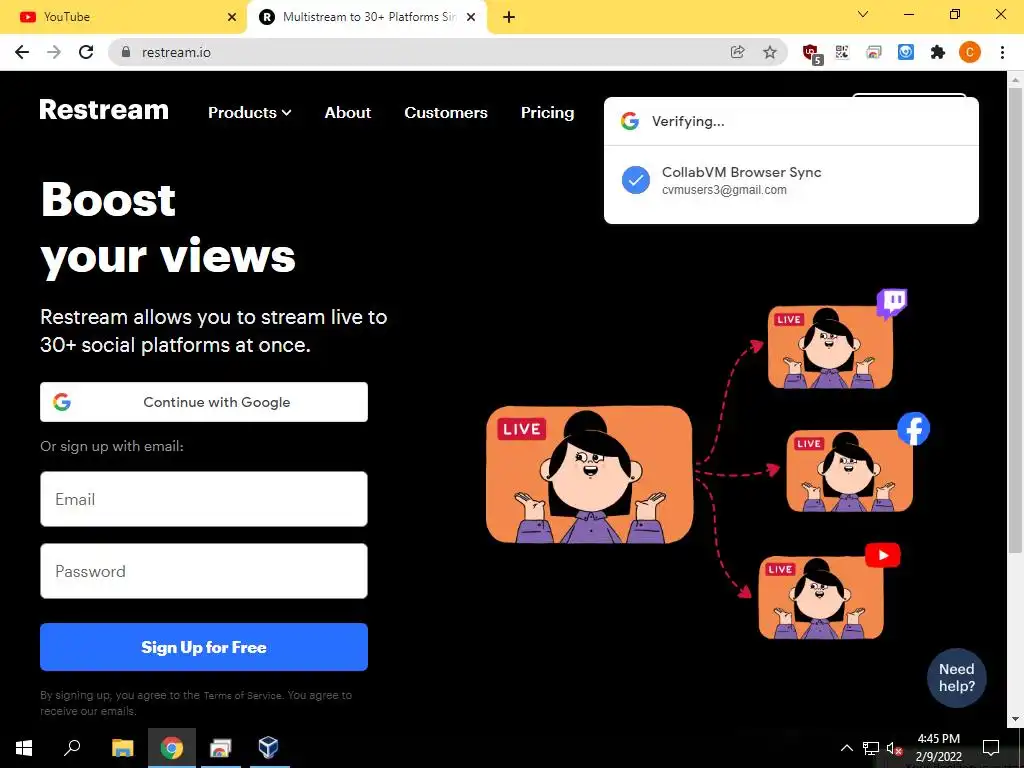
Task: Open Chrome's three-dot menu
Action: click(1002, 52)
